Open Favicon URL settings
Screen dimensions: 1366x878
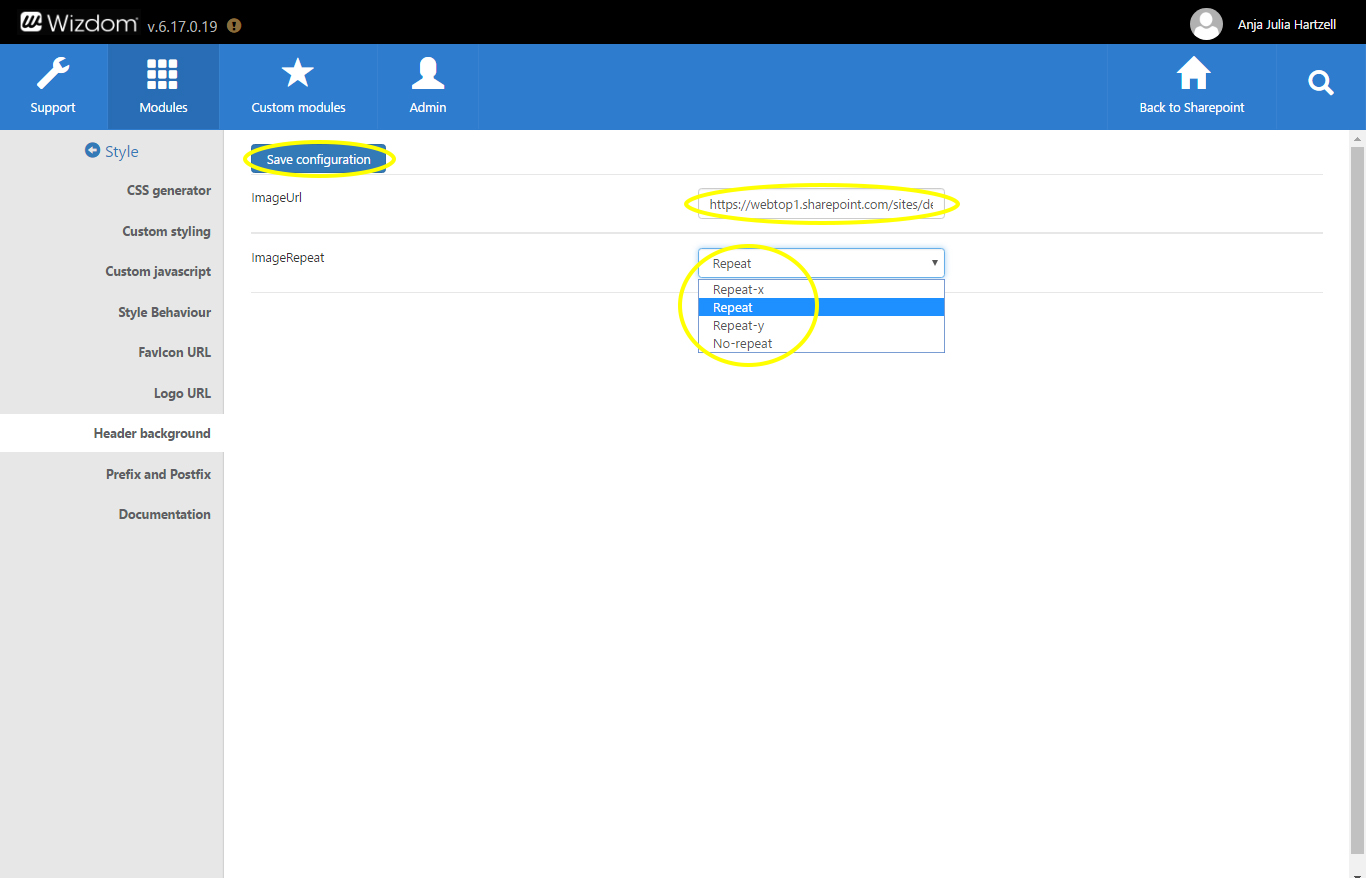point(174,352)
